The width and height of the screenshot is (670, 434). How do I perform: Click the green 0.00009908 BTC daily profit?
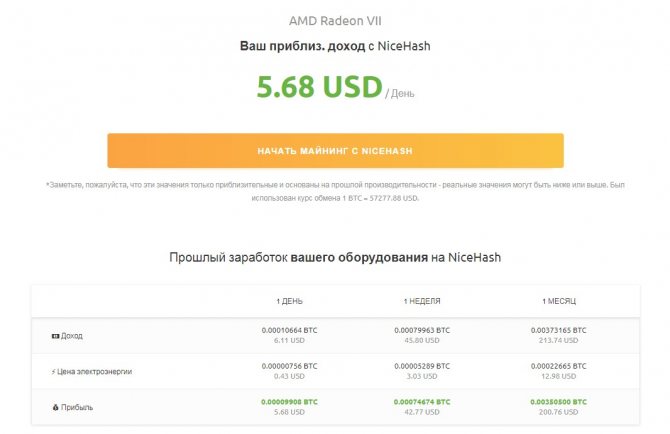tap(289, 402)
